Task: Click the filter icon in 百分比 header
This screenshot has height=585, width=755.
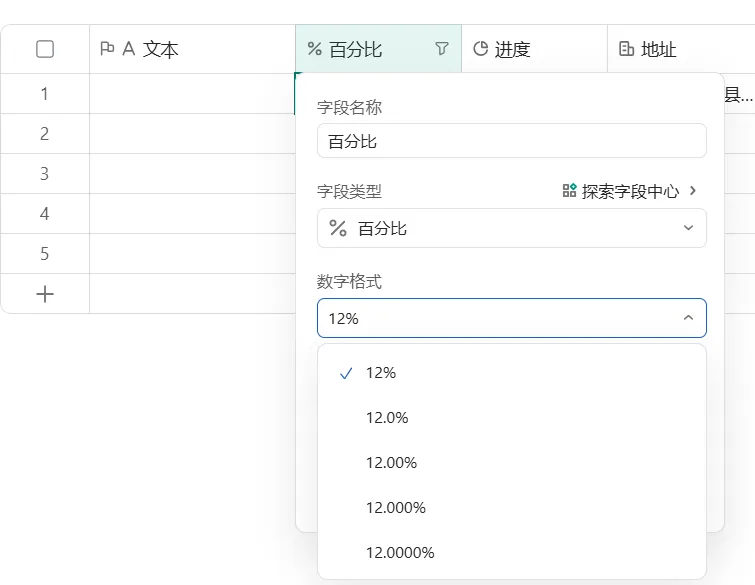Action: pyautogui.click(x=442, y=49)
